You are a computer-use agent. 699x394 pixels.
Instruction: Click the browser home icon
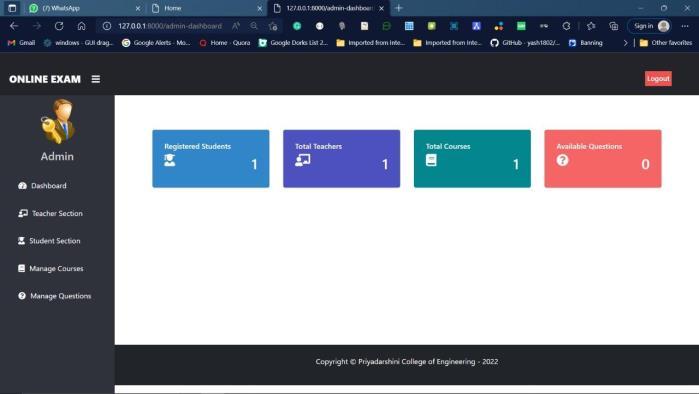(x=81, y=26)
